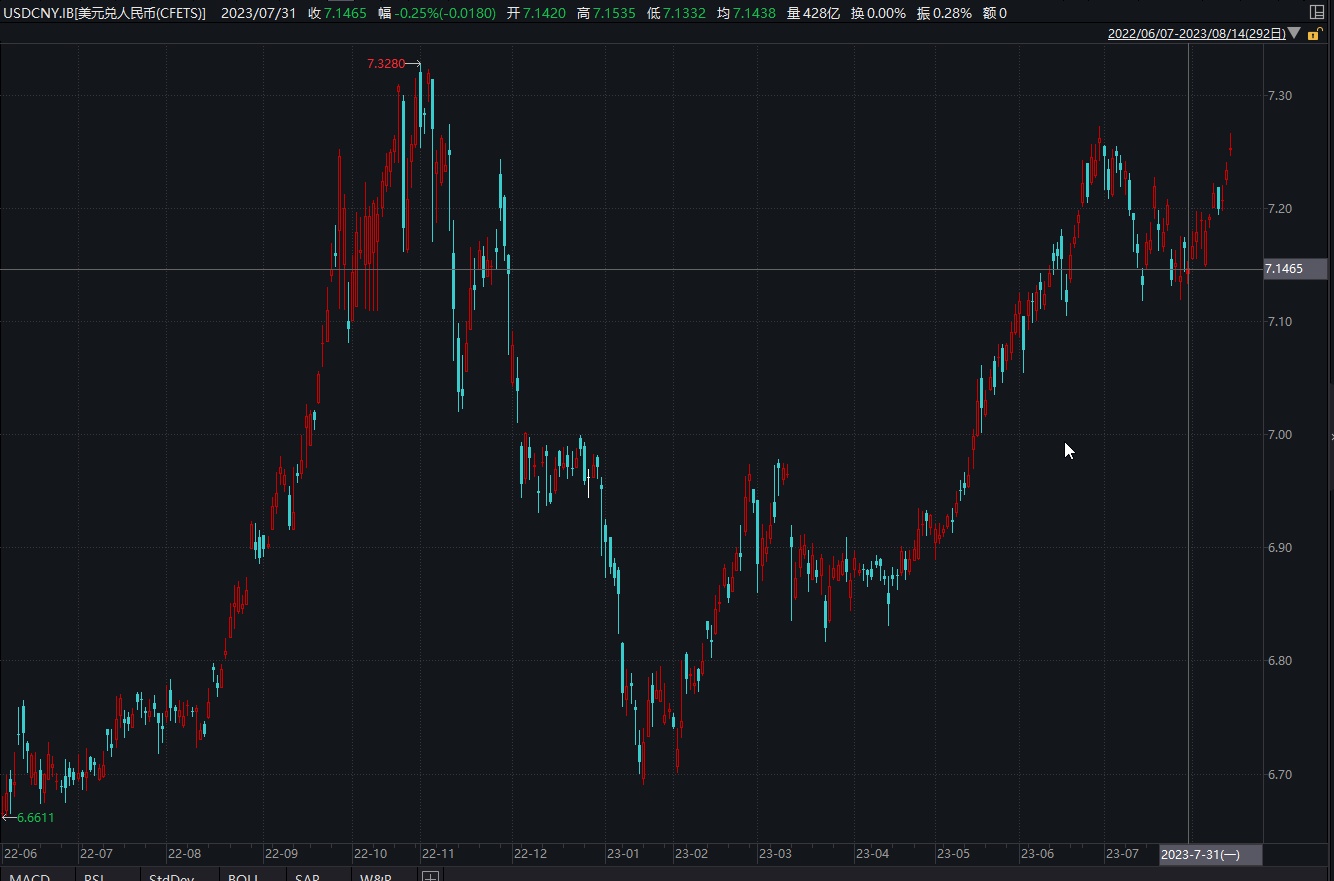This screenshot has width=1334, height=881.
Task: Click the USDCNY.IB symbol title
Action: 104,13
